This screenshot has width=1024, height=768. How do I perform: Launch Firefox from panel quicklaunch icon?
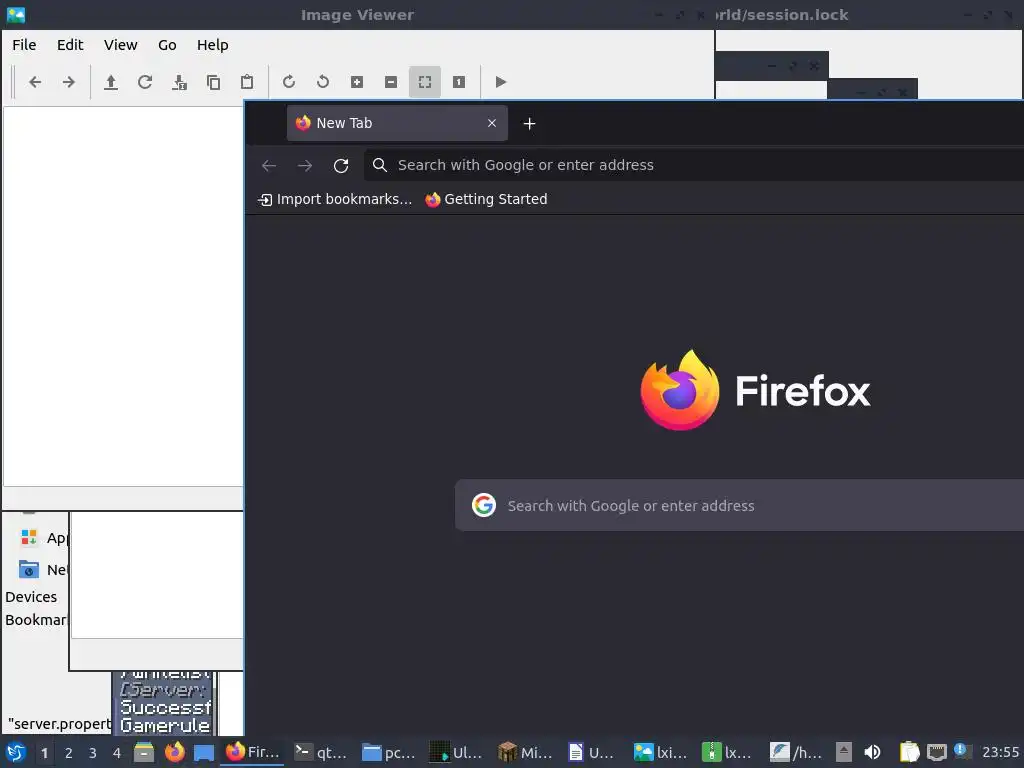tap(174, 752)
